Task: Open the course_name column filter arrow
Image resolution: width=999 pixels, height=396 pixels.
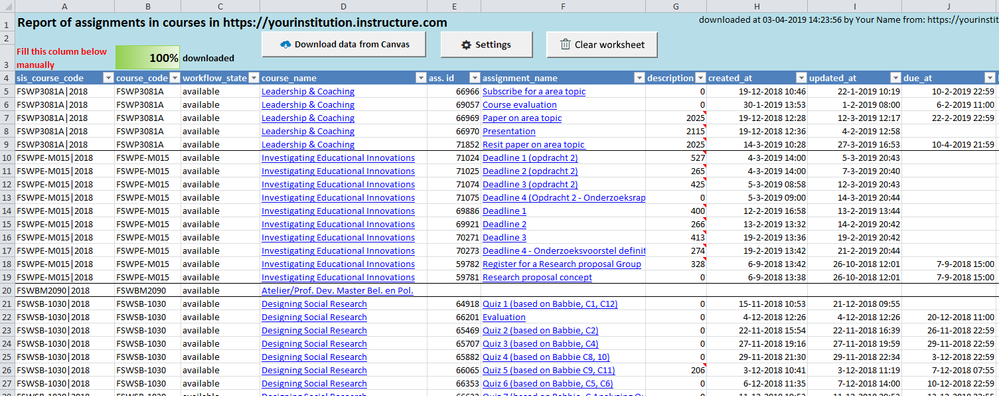Action: click(420, 78)
